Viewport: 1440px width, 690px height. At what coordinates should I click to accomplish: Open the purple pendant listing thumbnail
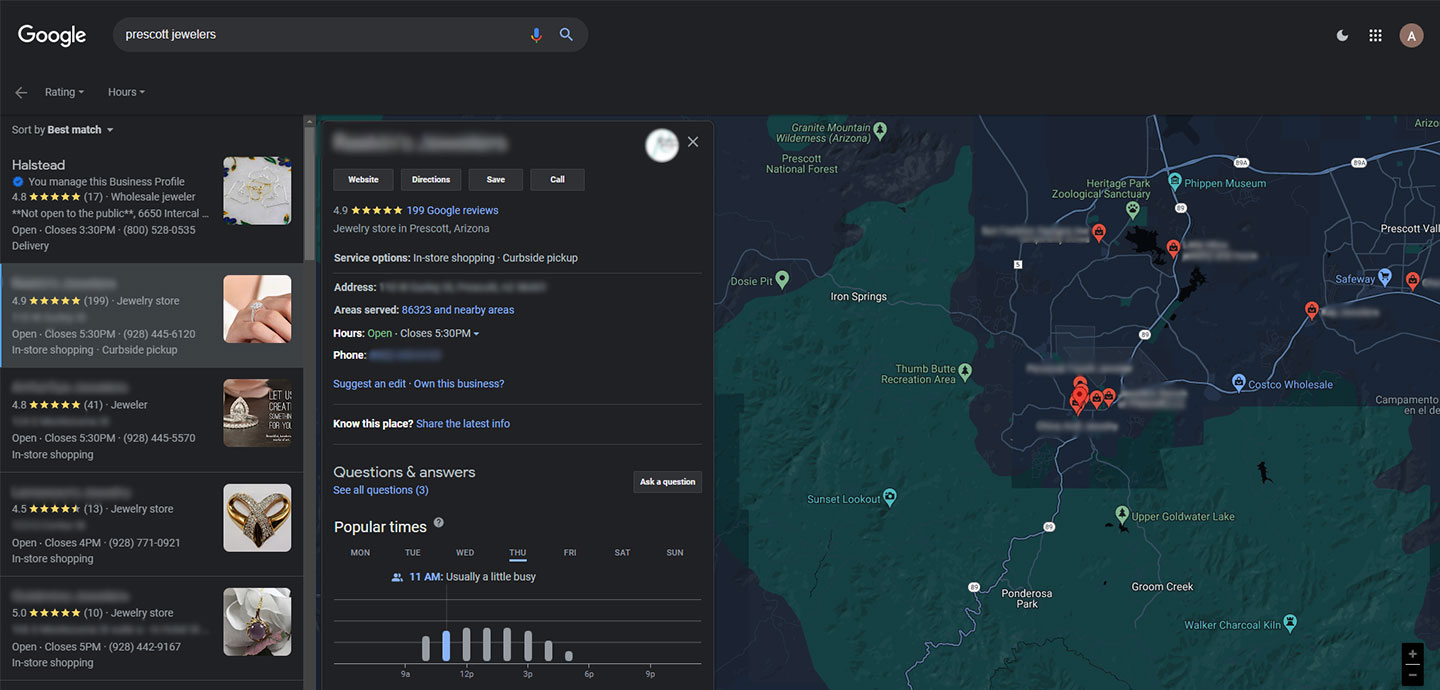[257, 622]
